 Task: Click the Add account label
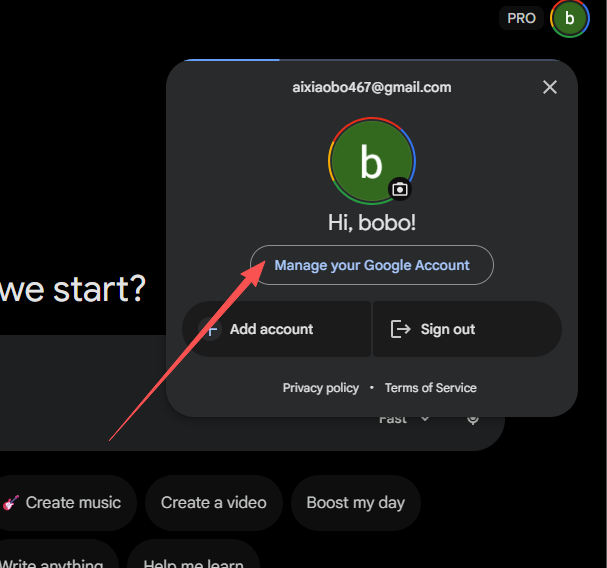tap(271, 329)
